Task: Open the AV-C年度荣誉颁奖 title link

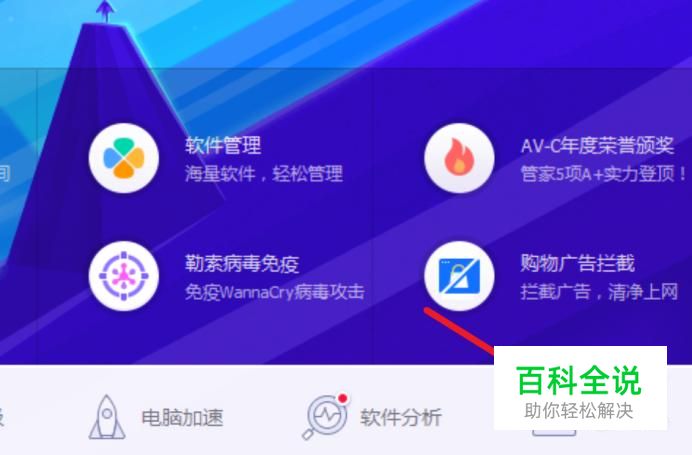Action: (598, 145)
